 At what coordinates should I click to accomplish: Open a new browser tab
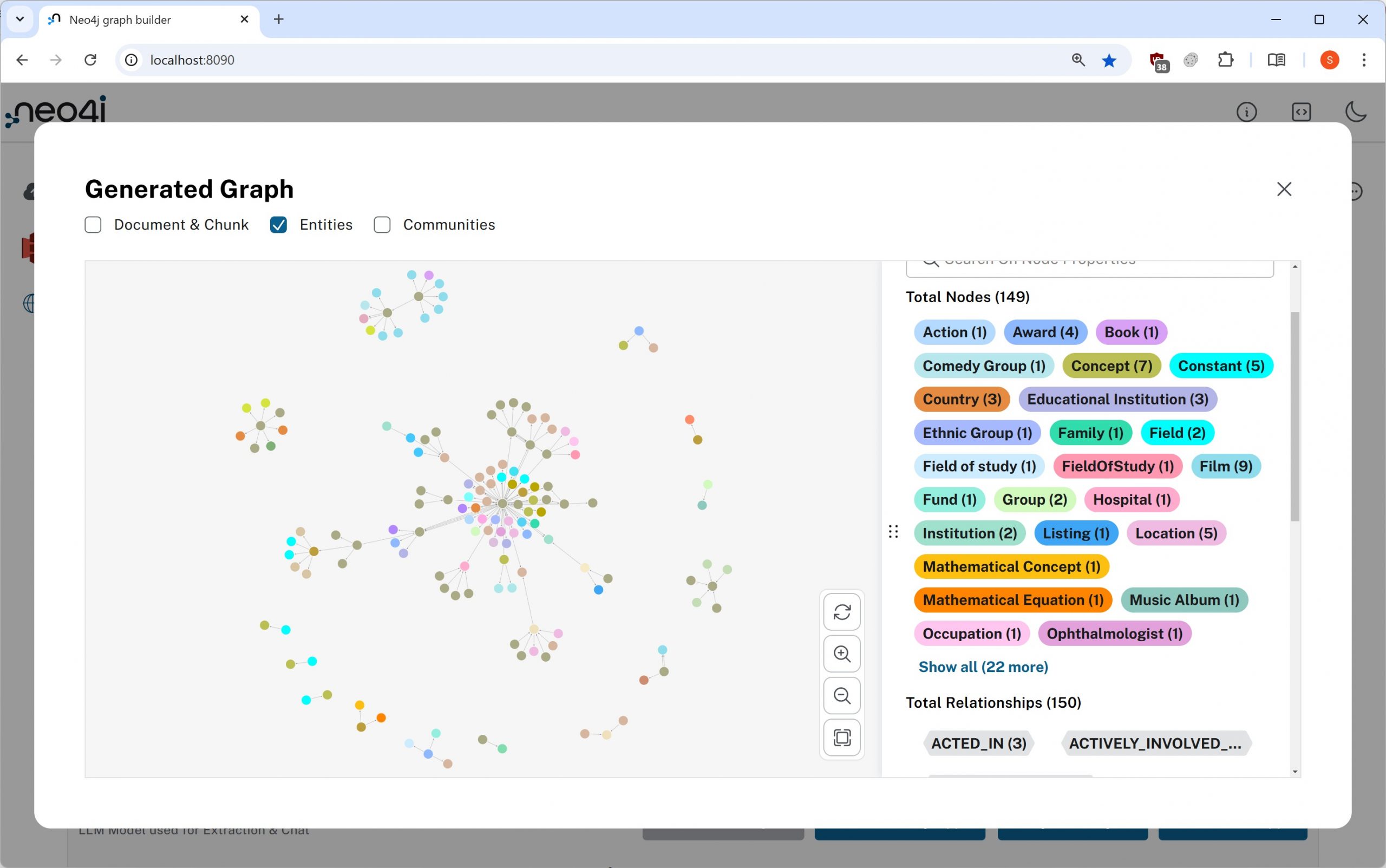(279, 19)
